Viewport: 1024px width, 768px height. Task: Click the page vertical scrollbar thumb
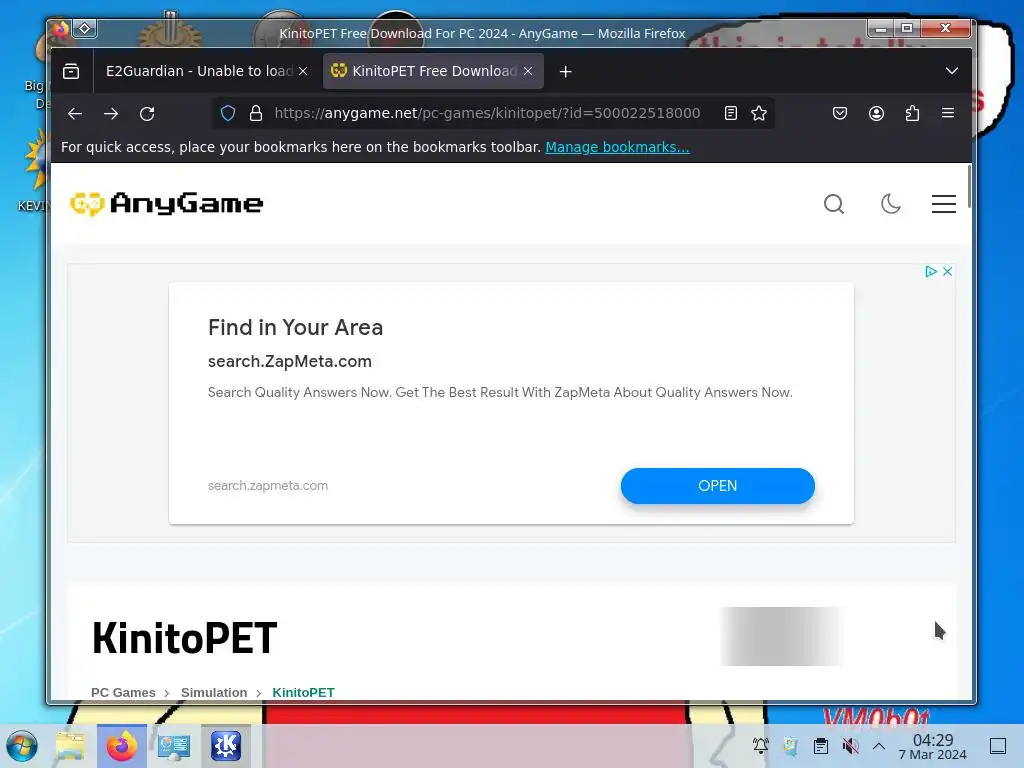(969, 187)
